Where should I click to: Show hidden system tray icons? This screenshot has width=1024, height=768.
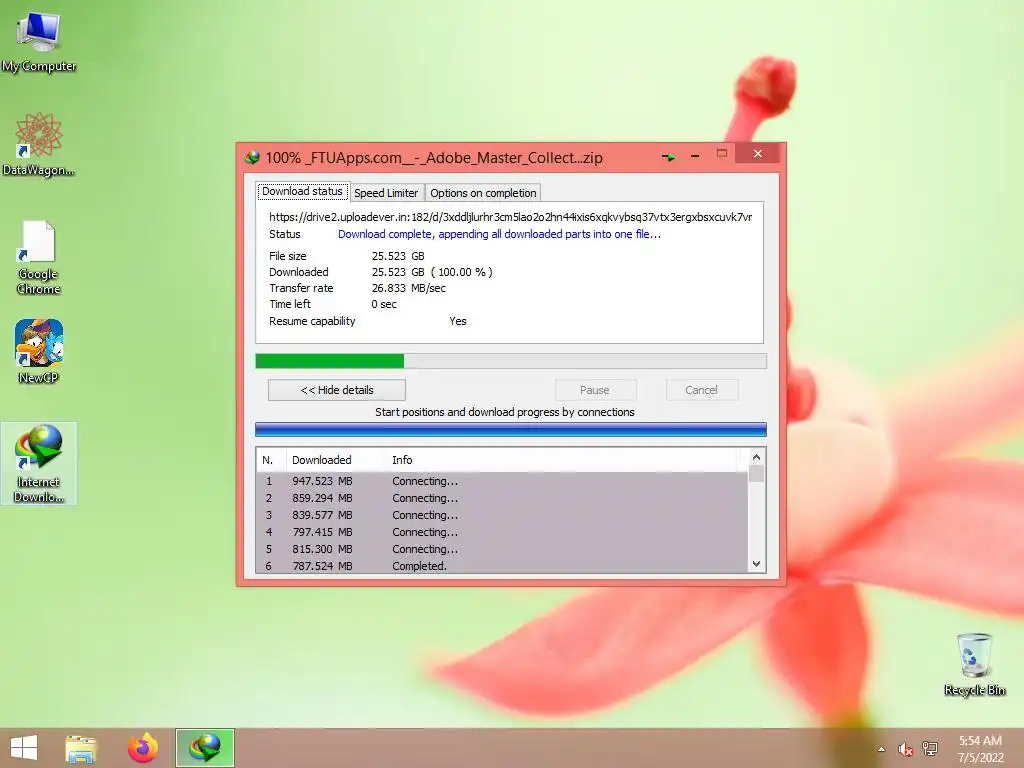coord(881,749)
